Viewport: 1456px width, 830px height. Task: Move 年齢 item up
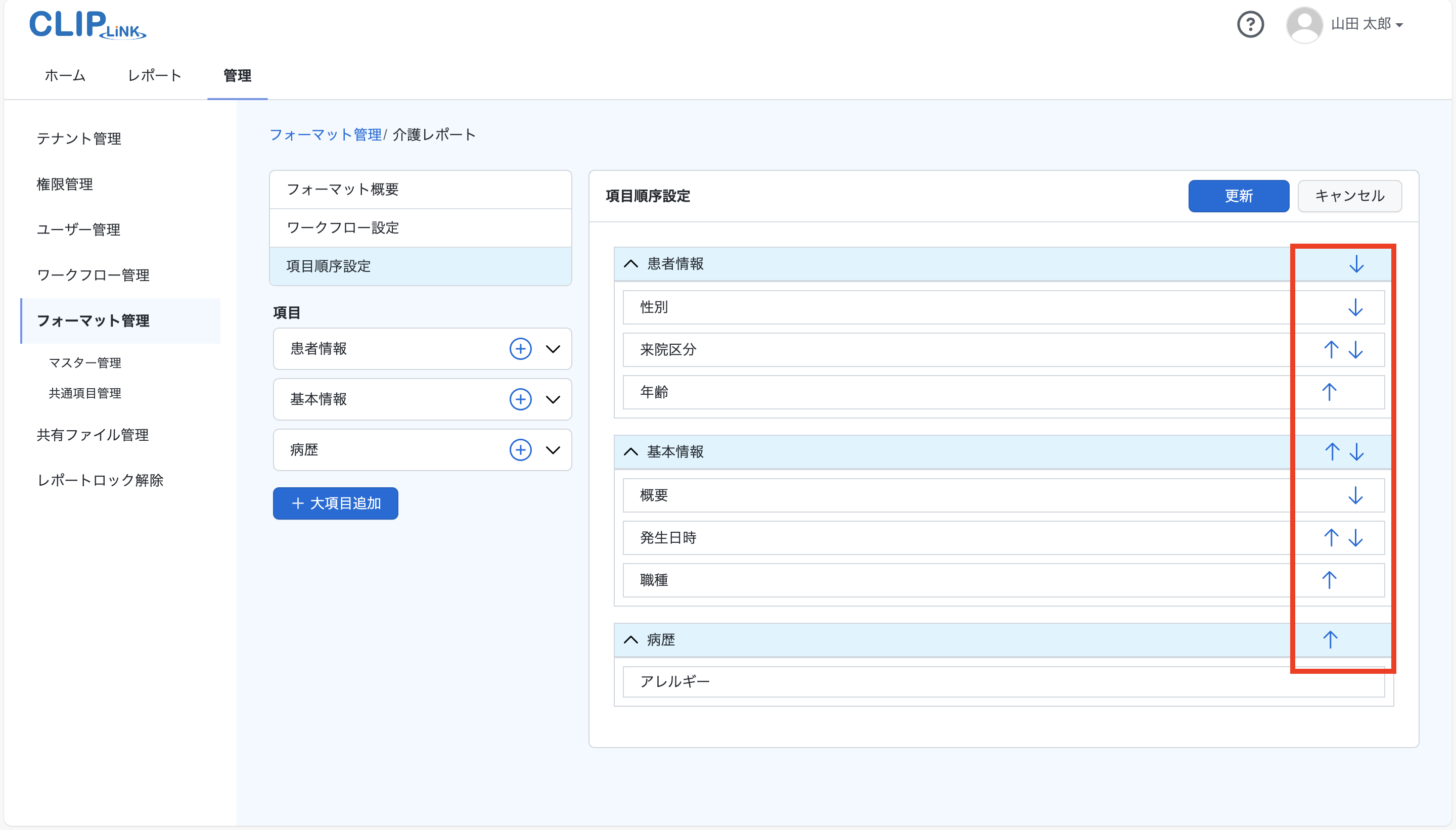[1329, 392]
